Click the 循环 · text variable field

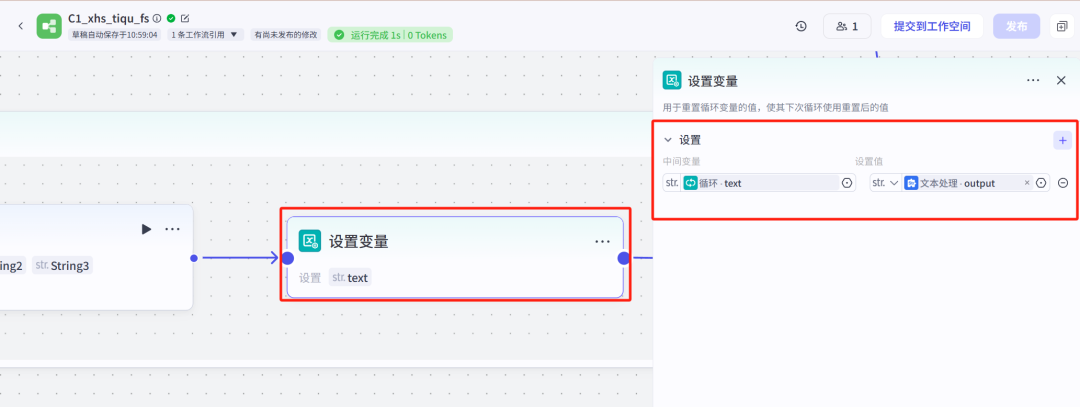pos(759,183)
